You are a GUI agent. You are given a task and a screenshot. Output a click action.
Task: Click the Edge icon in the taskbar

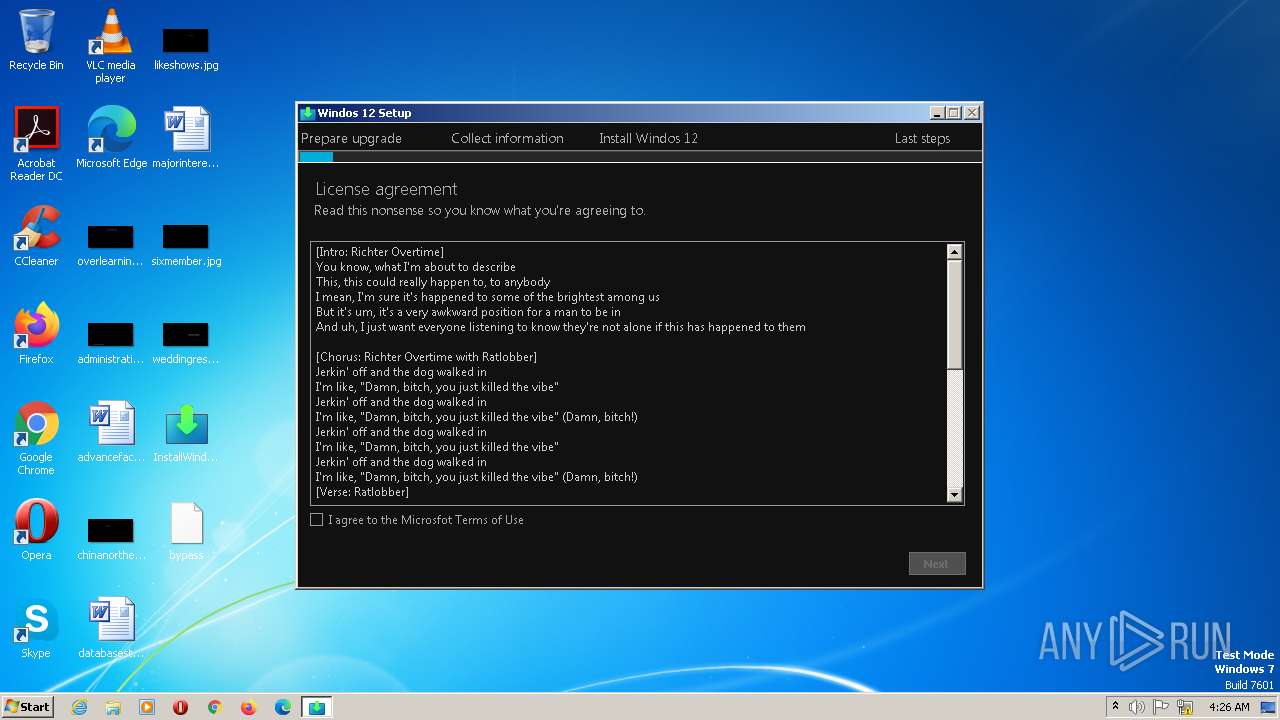pyautogui.click(x=282, y=707)
